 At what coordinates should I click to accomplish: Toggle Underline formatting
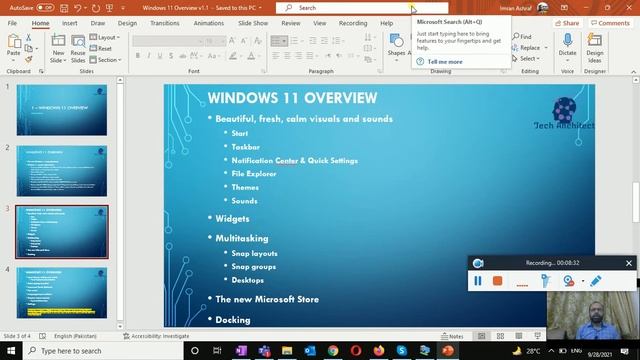coord(160,56)
